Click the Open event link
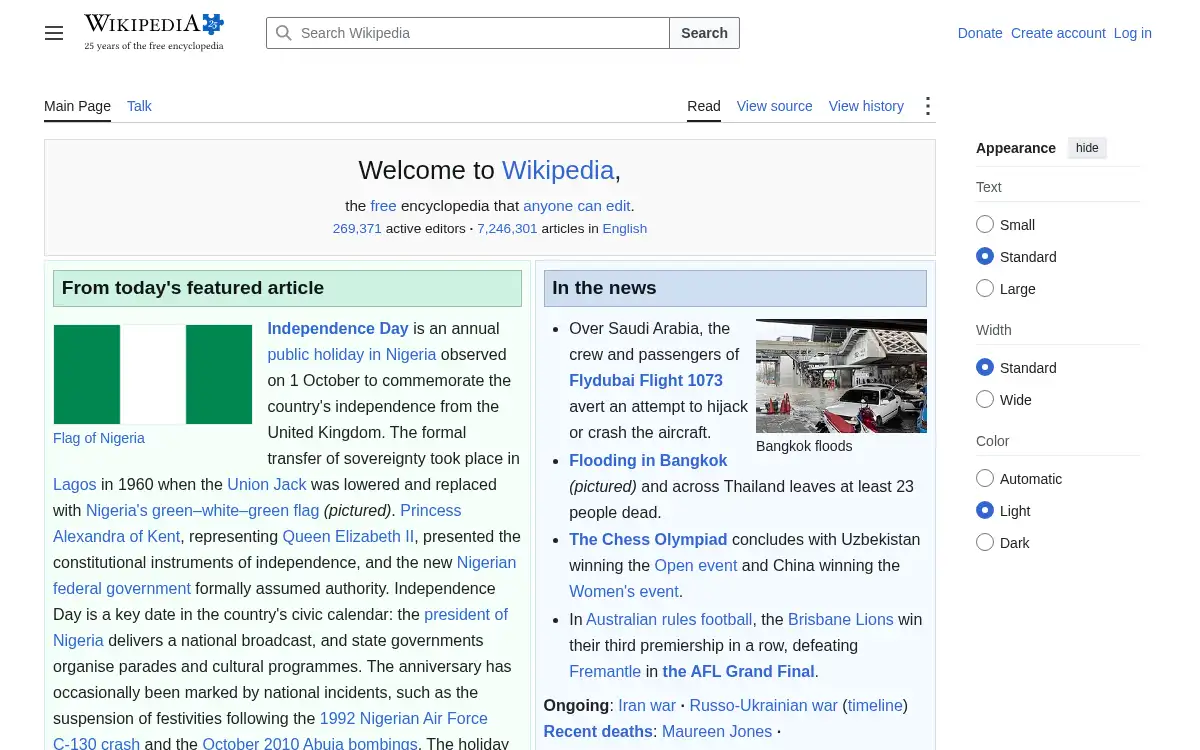The height and width of the screenshot is (750, 1200). 696,565
